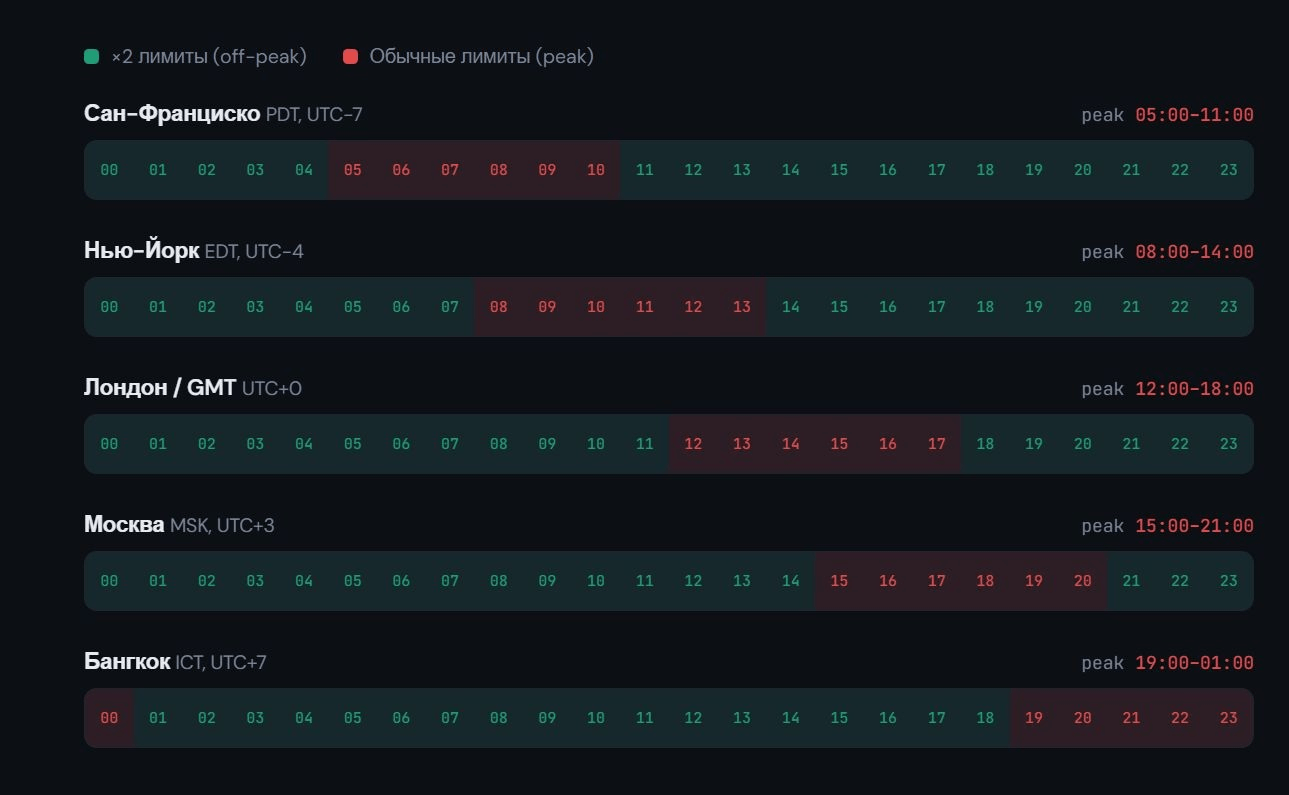Click hour 23 in the Сан-Франциско timeline
1289x795 pixels.
[1228, 170]
